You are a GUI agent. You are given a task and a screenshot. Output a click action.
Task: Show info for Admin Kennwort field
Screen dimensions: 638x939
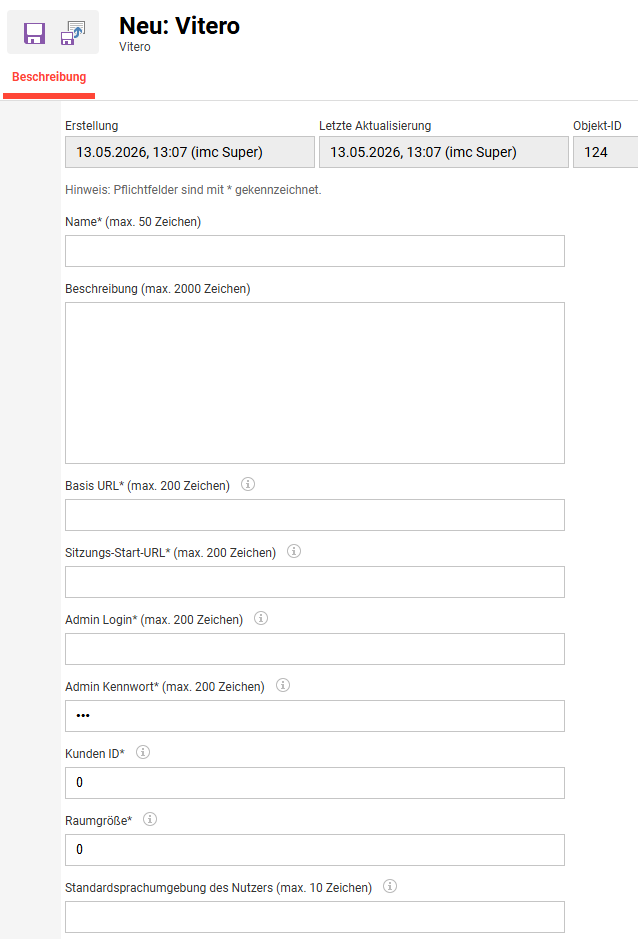click(x=283, y=686)
